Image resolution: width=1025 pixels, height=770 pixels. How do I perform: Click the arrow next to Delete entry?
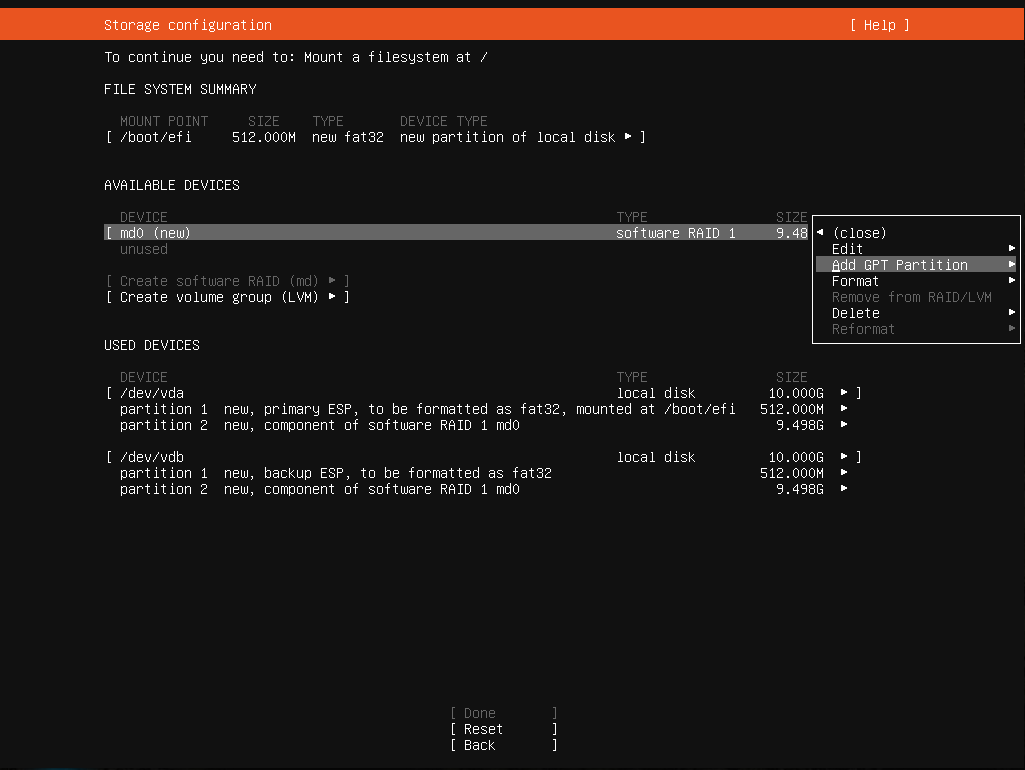tap(1012, 313)
